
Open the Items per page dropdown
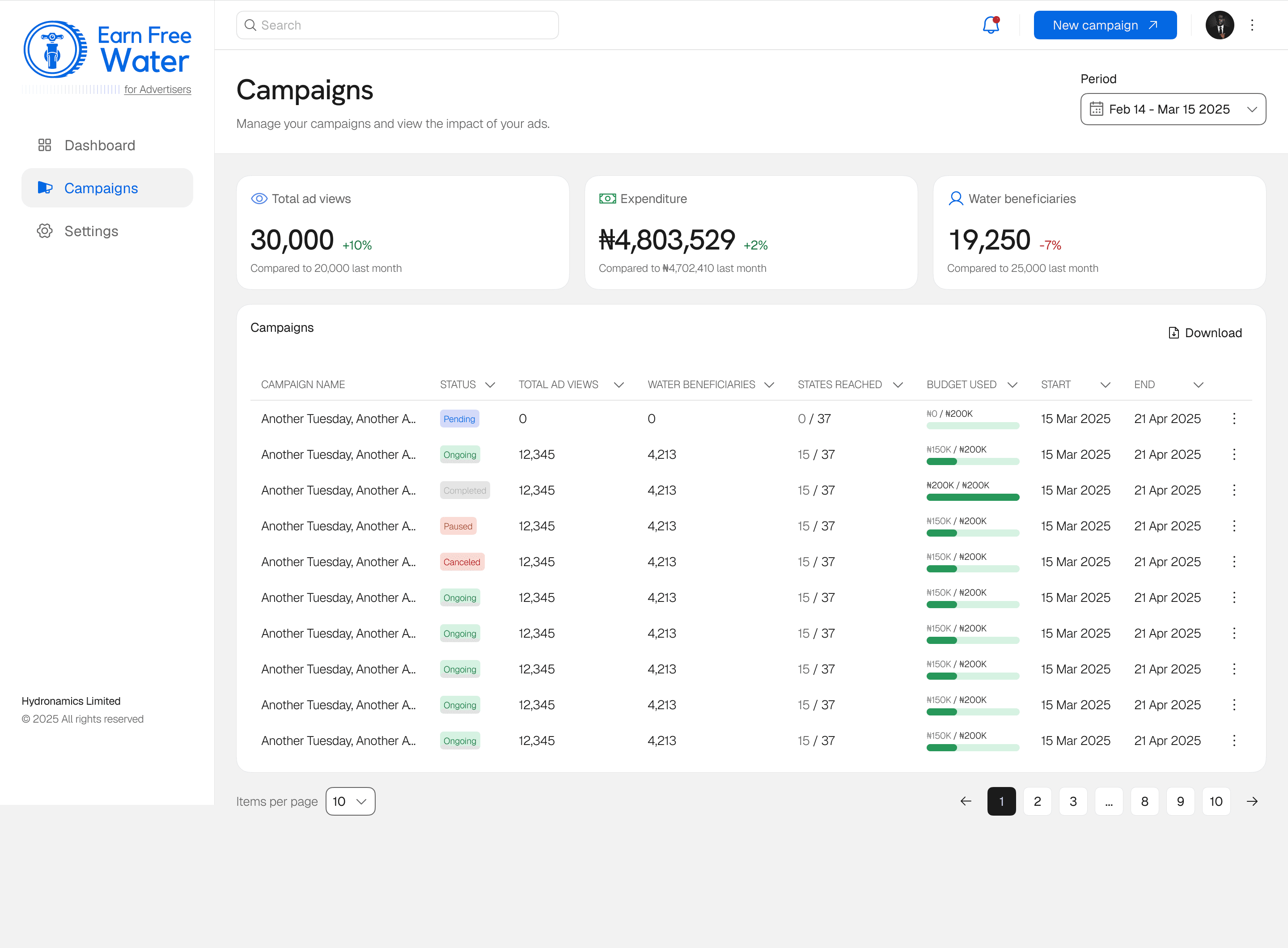pos(350,802)
